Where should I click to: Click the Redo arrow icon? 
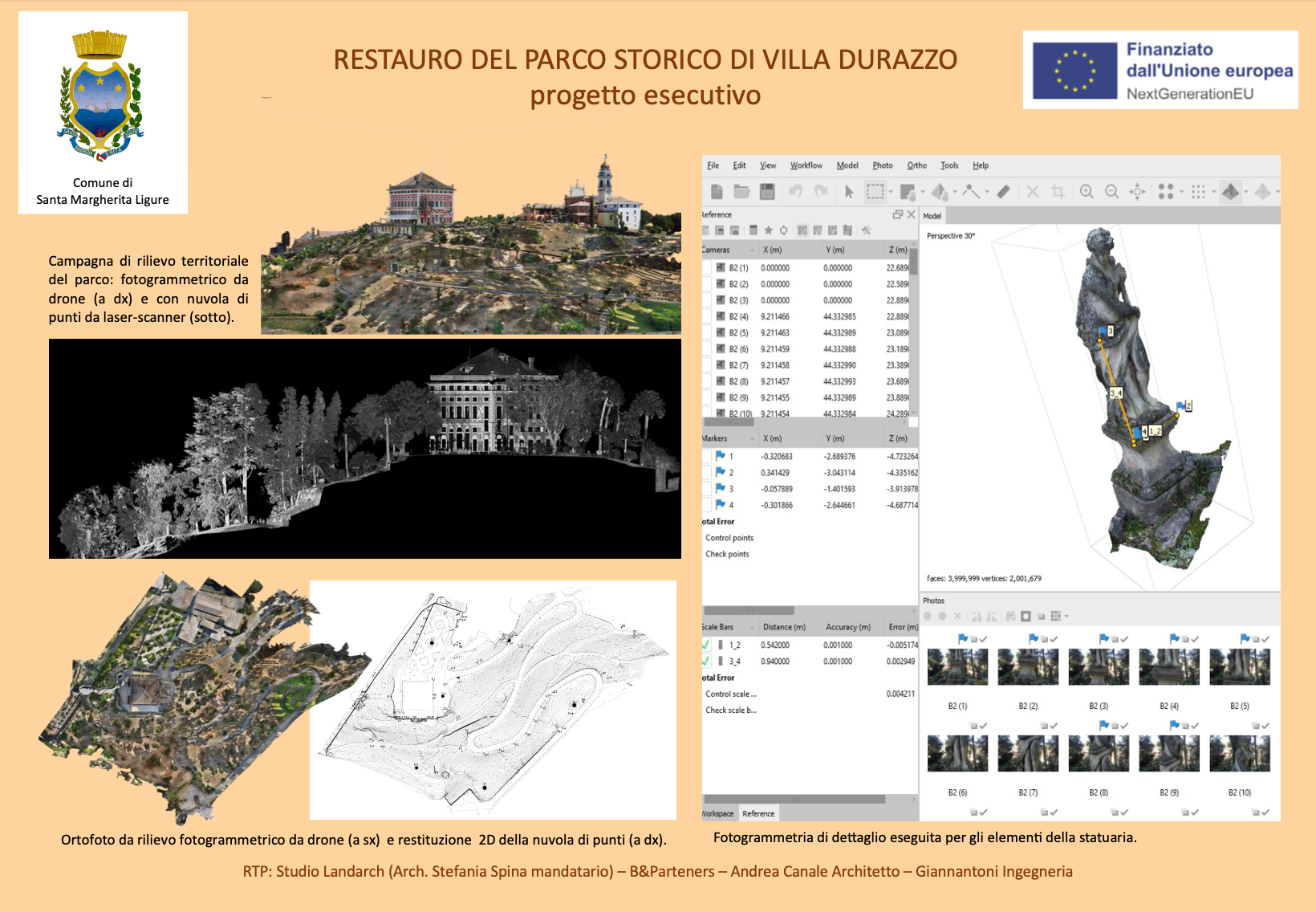pos(821,191)
